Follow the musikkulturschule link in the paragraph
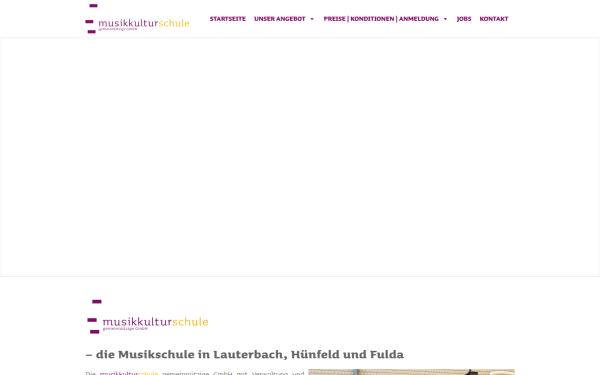The height and width of the screenshot is (375, 600). pyautogui.click(x=129, y=373)
